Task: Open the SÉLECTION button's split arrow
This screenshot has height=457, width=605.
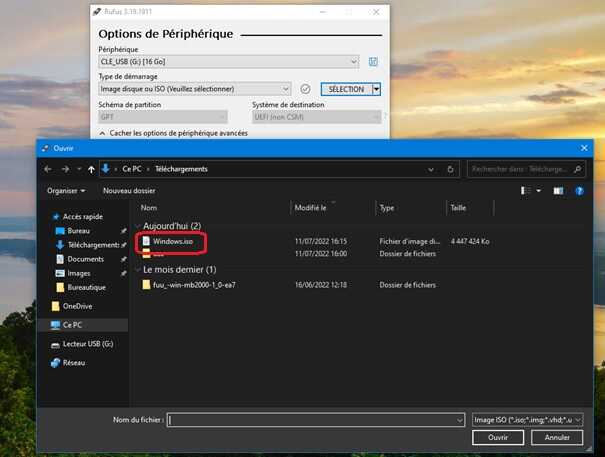Action: click(377, 90)
